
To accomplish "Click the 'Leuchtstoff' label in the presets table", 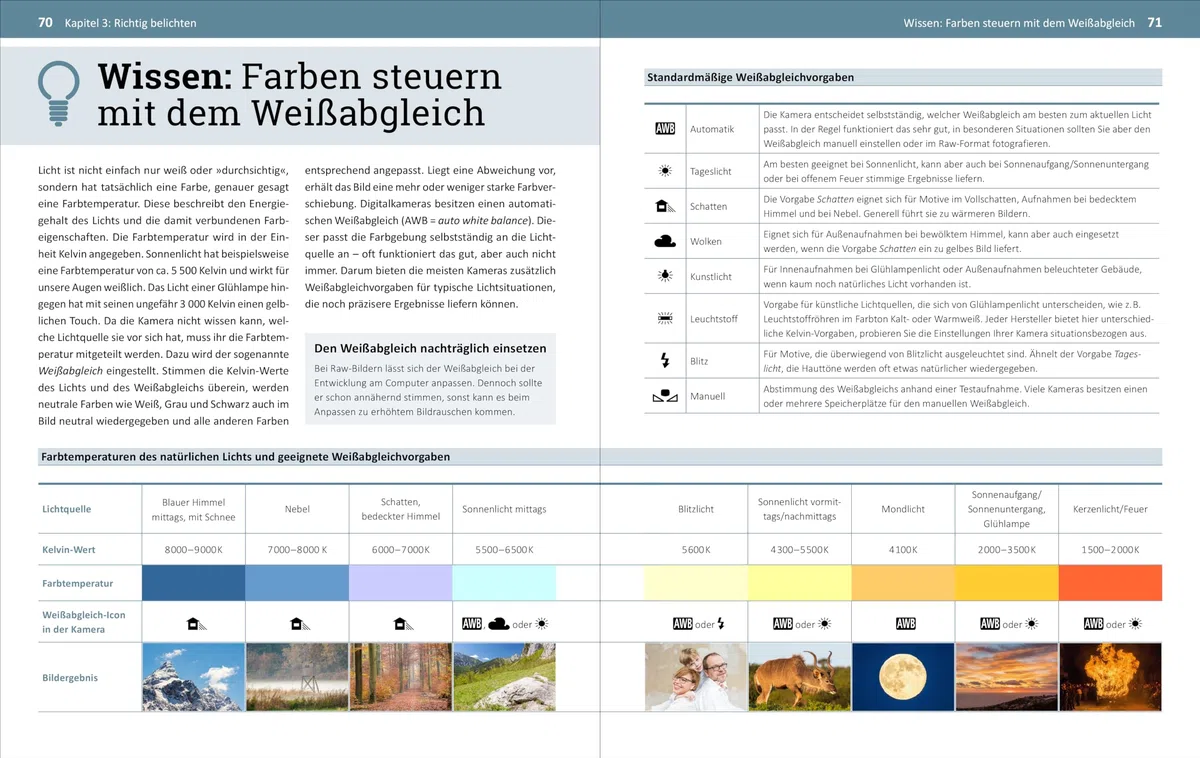I will [714, 319].
